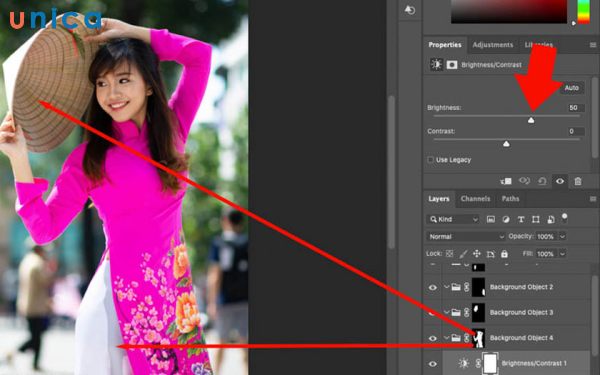Delete this adjustment layer trash icon
The width and height of the screenshot is (600, 375).
coord(578,181)
